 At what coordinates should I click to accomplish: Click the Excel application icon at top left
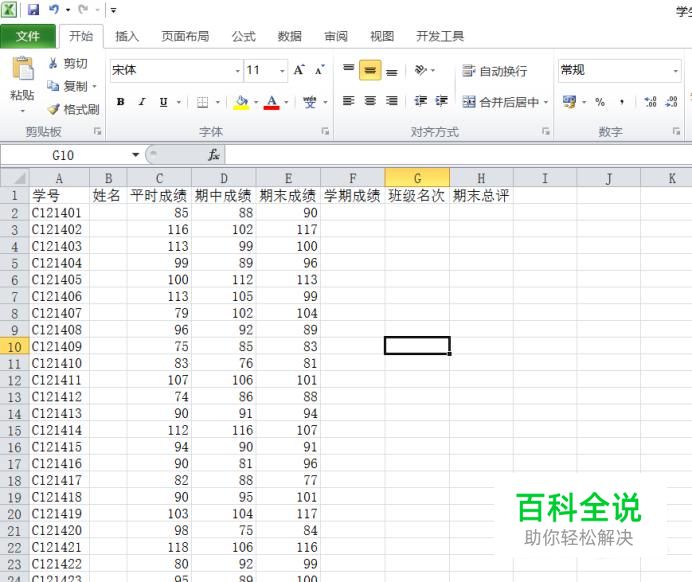point(9,9)
